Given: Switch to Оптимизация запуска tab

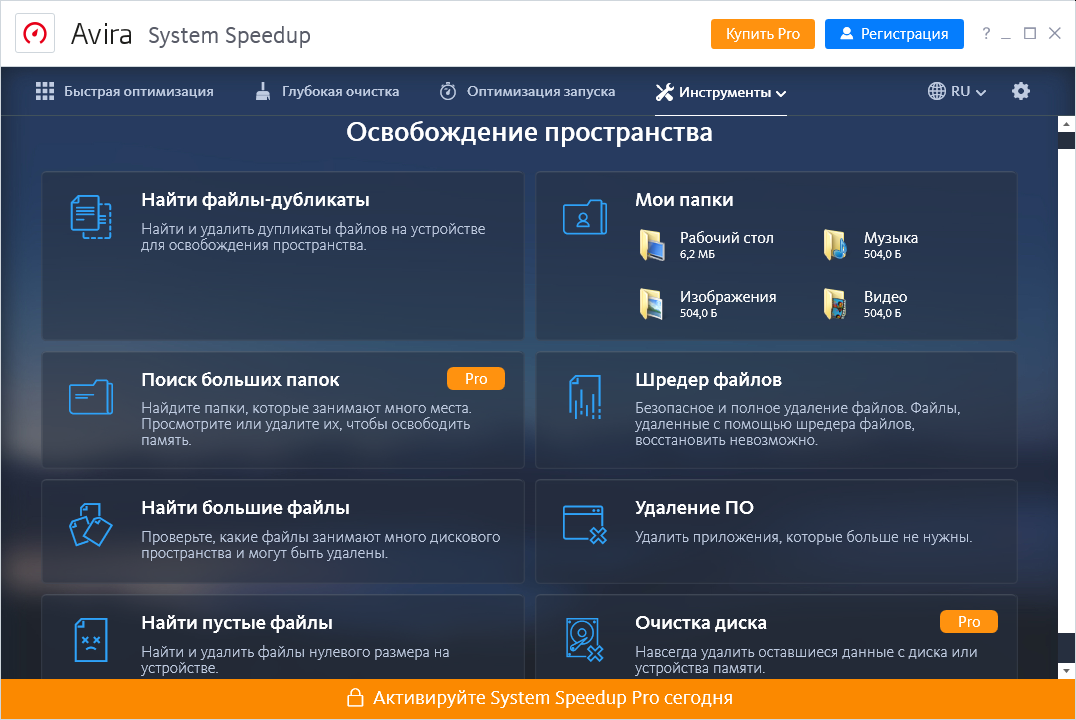Looking at the screenshot, I should point(528,91).
